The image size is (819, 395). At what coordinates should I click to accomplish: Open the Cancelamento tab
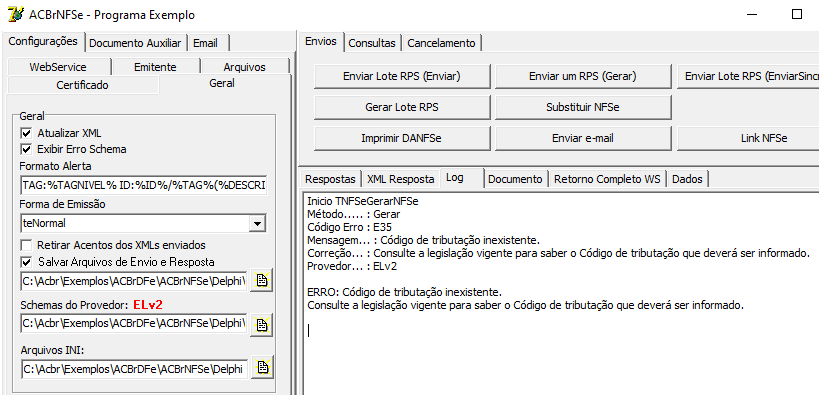(x=441, y=43)
